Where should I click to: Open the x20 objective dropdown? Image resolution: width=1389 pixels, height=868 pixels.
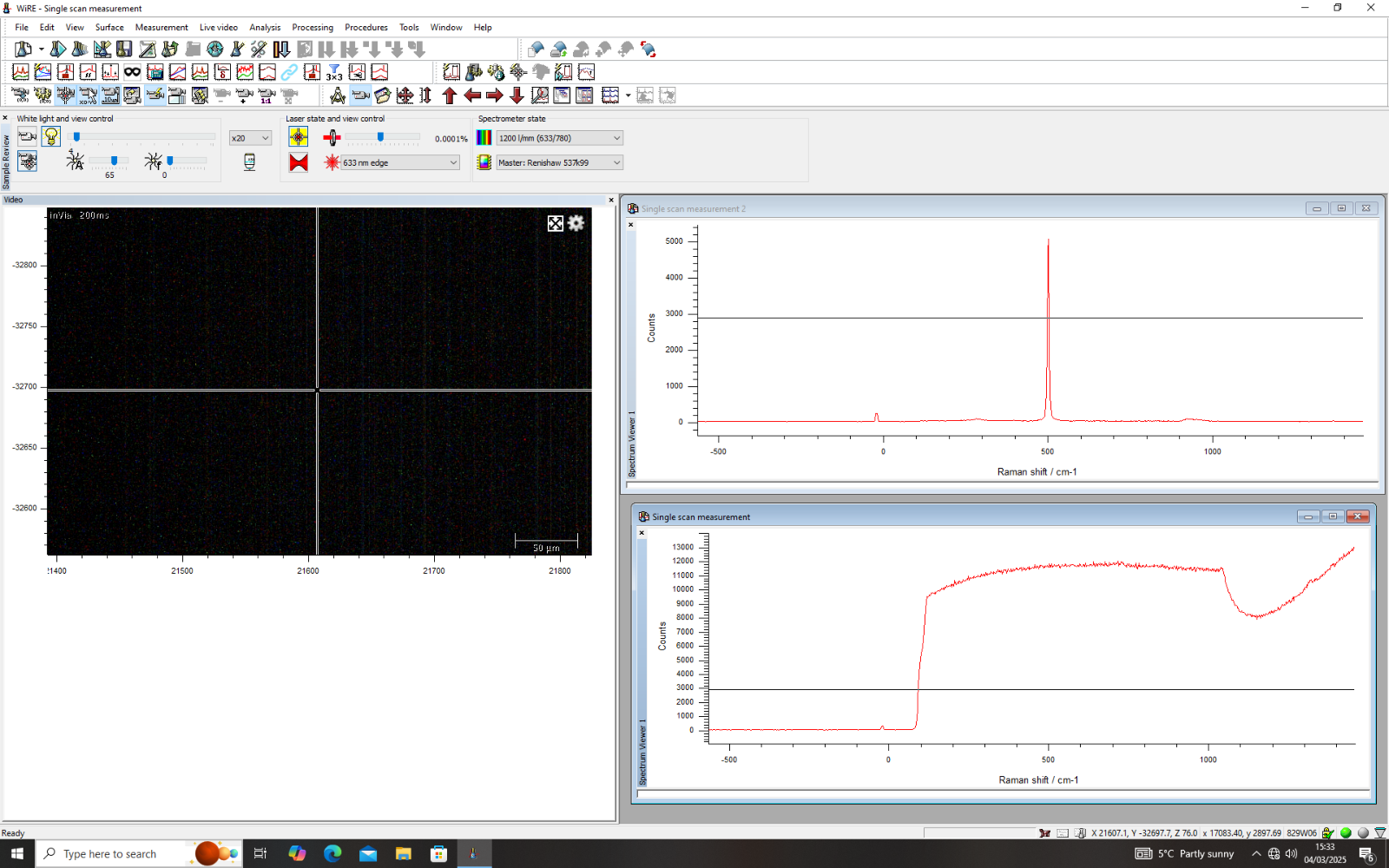(250, 138)
